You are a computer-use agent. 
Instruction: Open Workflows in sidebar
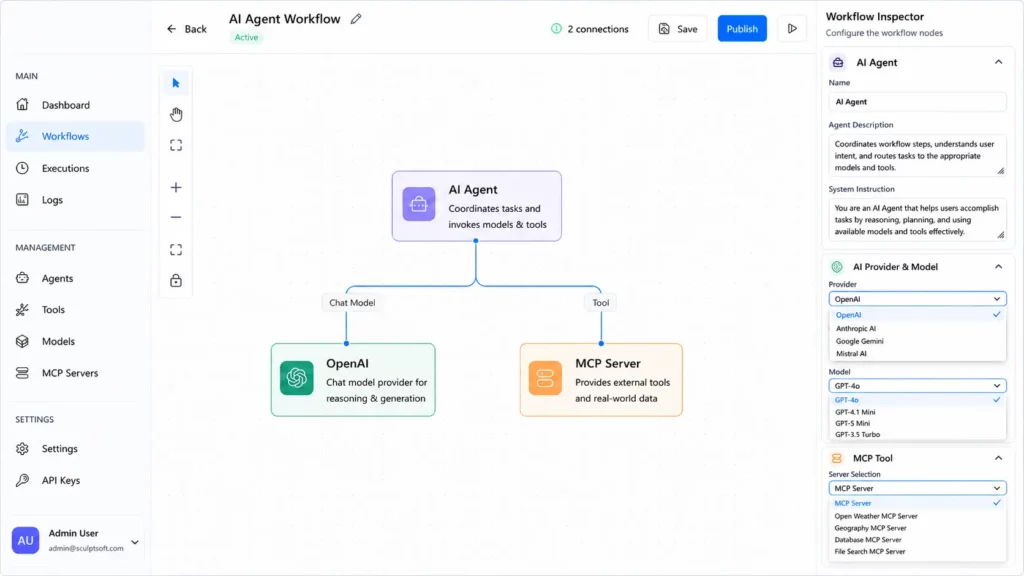(x=76, y=136)
